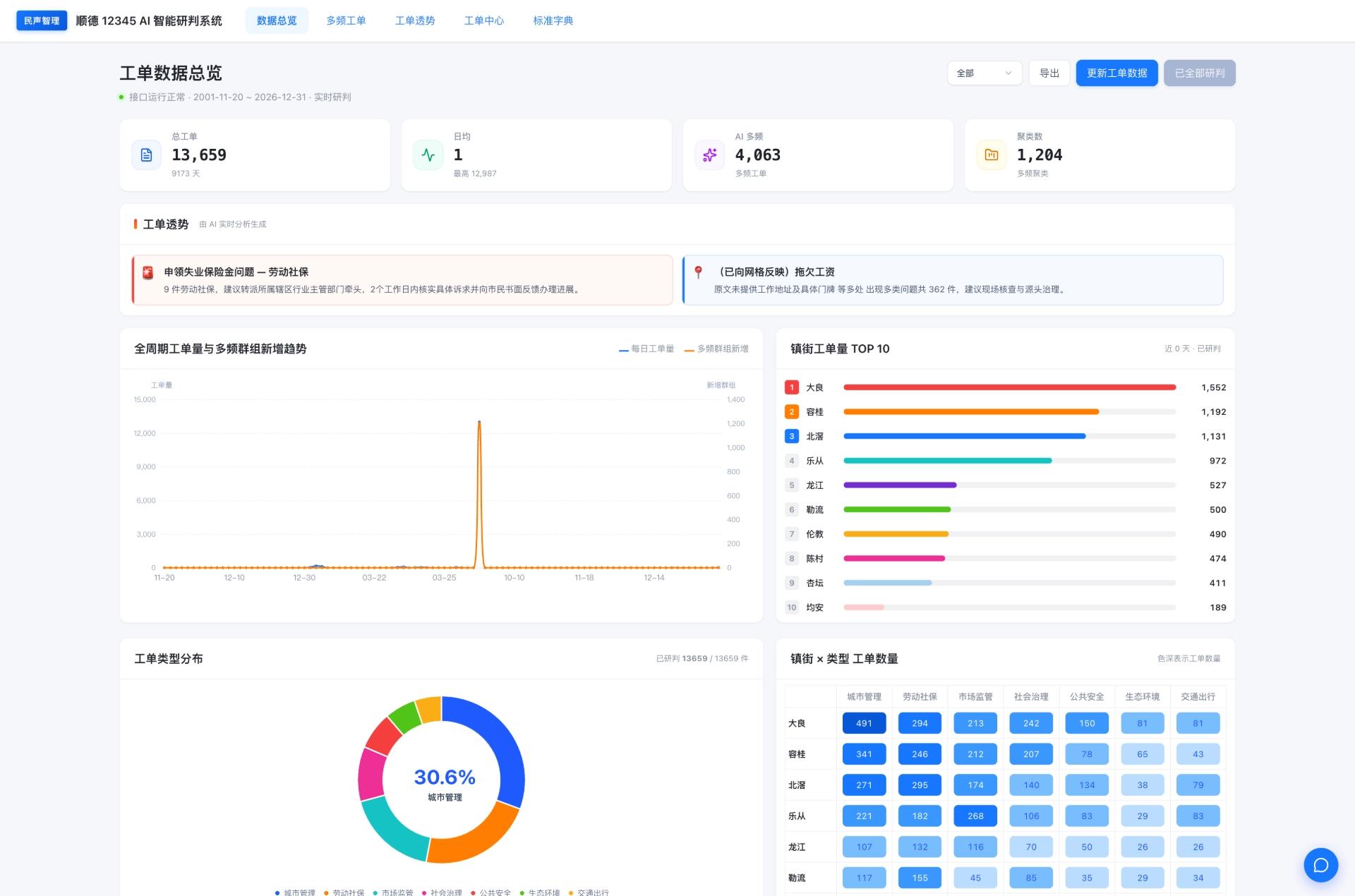Click the AI 多频 sparkle icon
Viewport: 1355px width, 896px height.
709,155
